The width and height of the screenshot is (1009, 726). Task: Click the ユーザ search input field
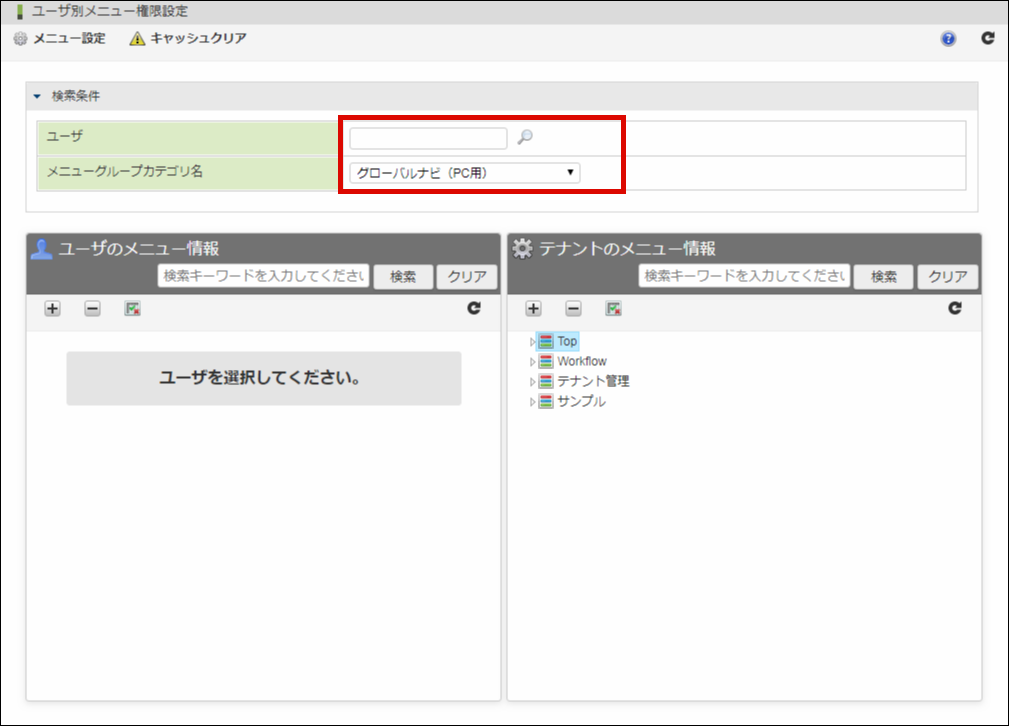pyautogui.click(x=428, y=136)
